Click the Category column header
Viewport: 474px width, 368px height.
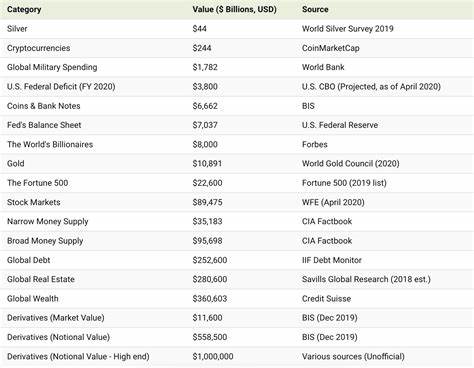coord(24,9)
